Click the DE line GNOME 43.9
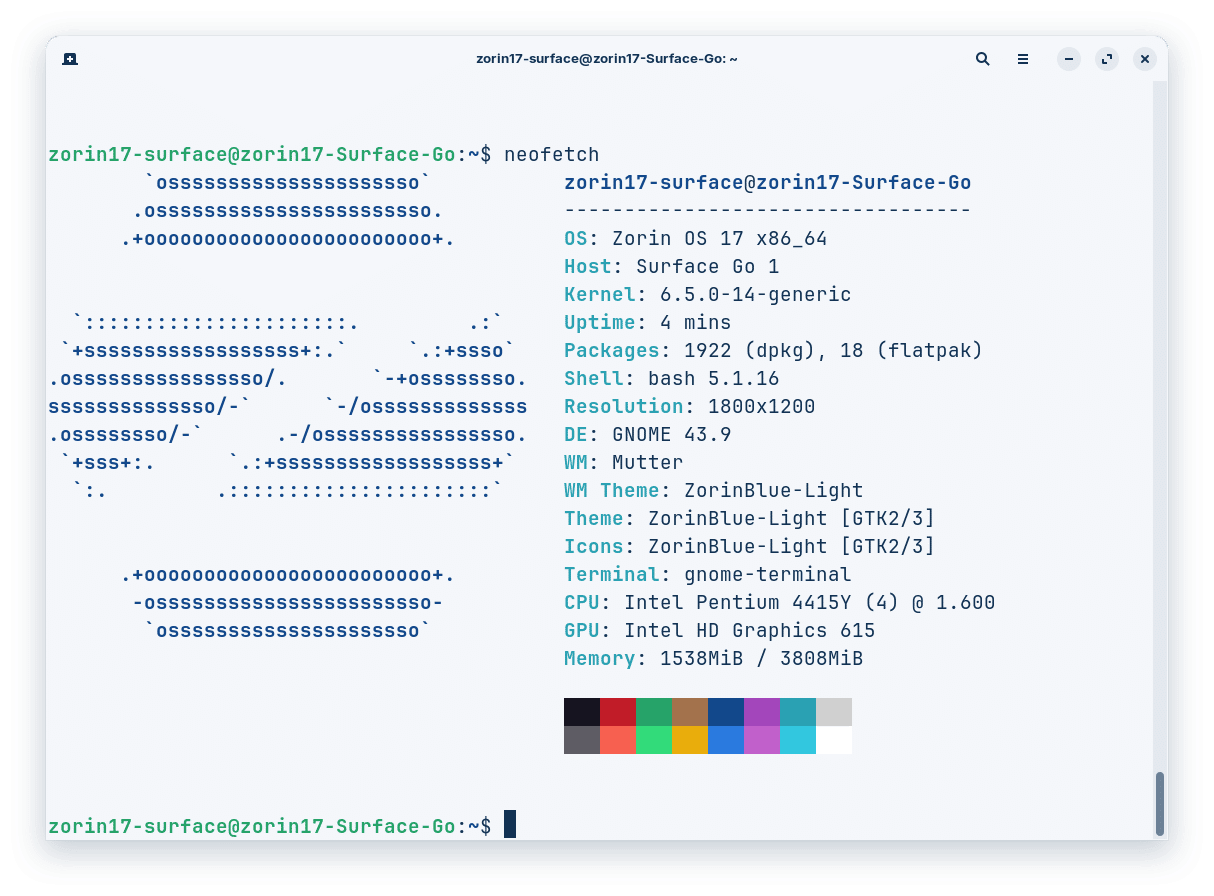The width and height of the screenshot is (1214, 896). [x=648, y=435]
